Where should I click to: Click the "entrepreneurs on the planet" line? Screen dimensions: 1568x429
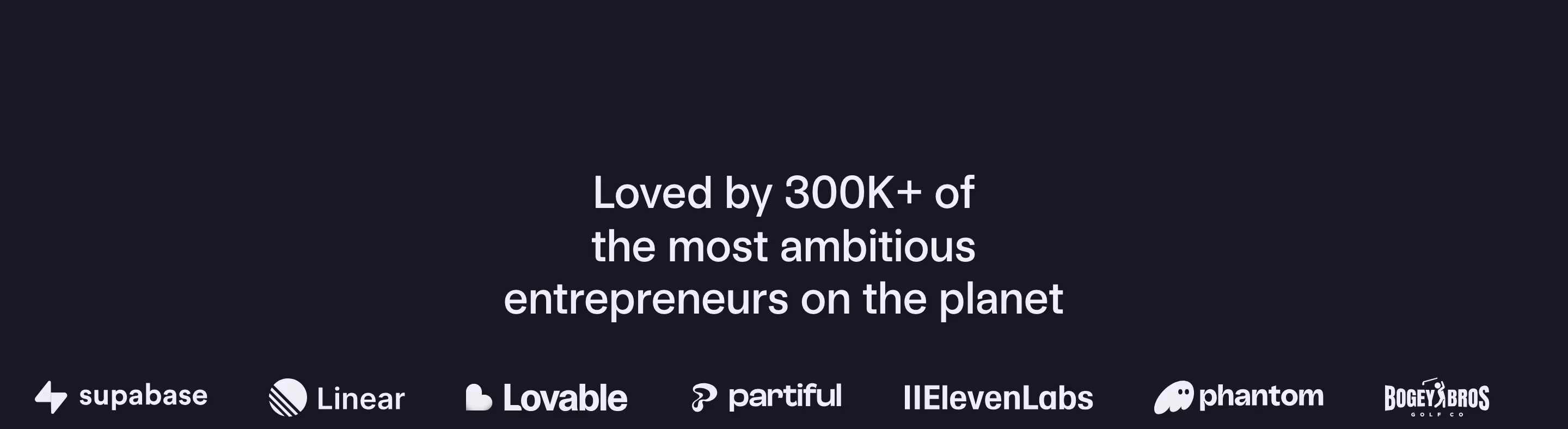(783, 299)
